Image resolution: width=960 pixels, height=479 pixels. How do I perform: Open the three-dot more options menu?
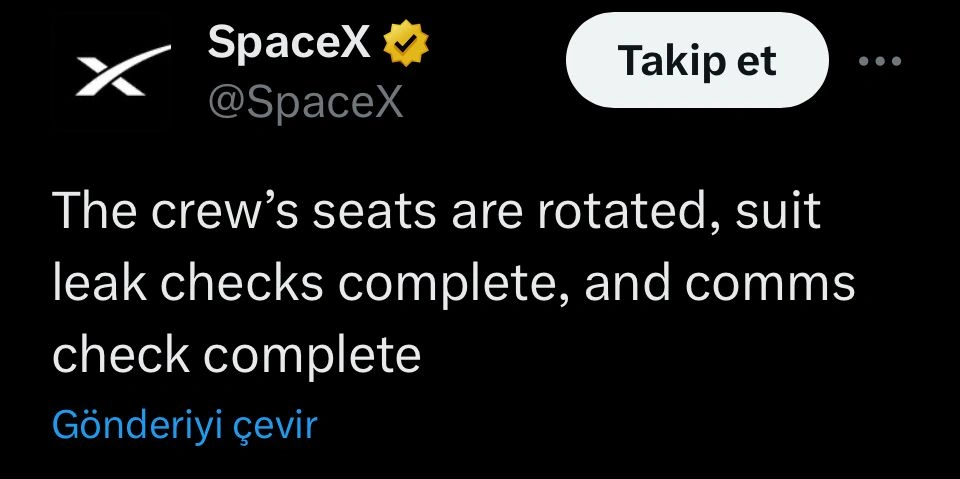pos(880,61)
